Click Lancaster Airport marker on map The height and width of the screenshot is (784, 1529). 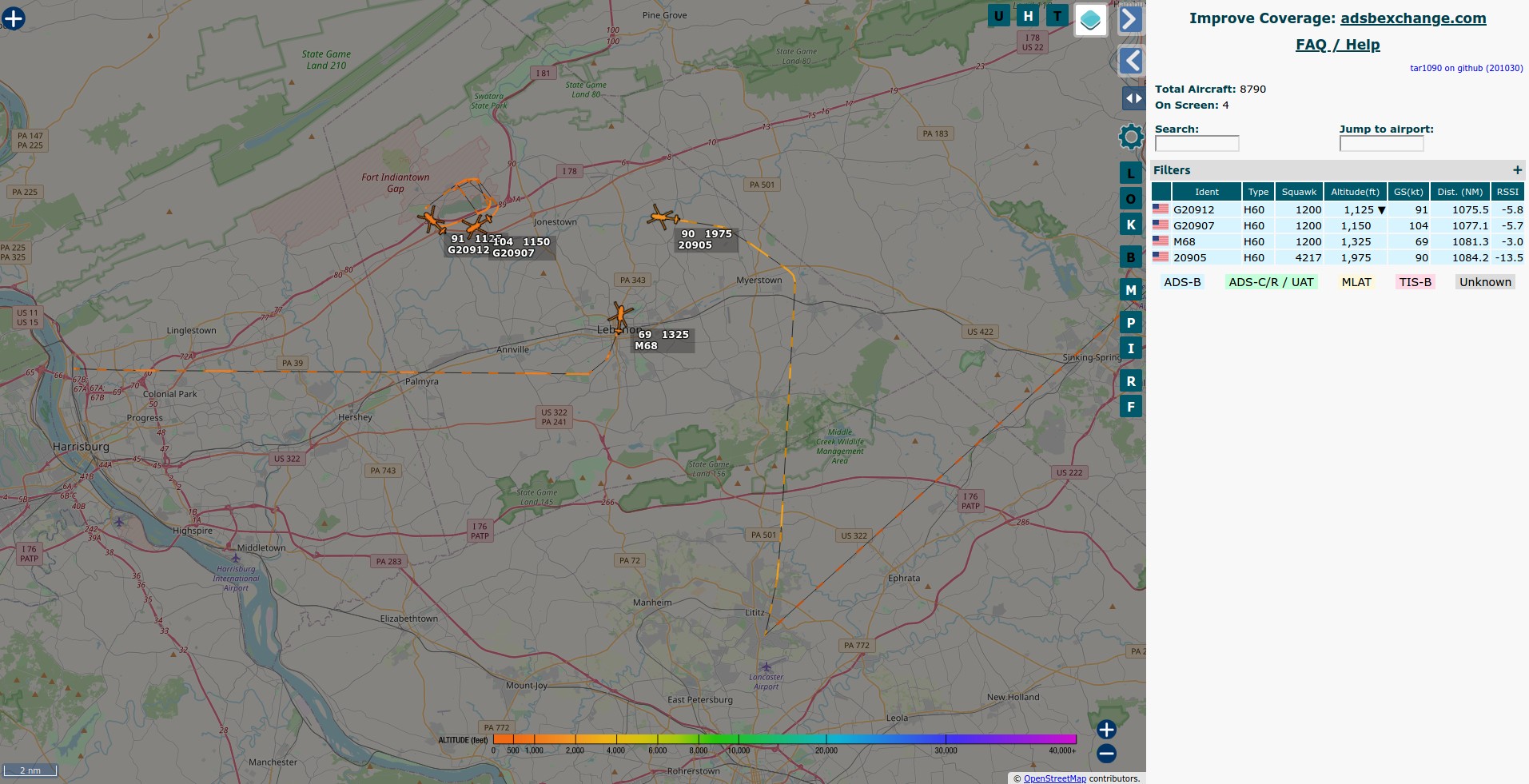tap(766, 667)
